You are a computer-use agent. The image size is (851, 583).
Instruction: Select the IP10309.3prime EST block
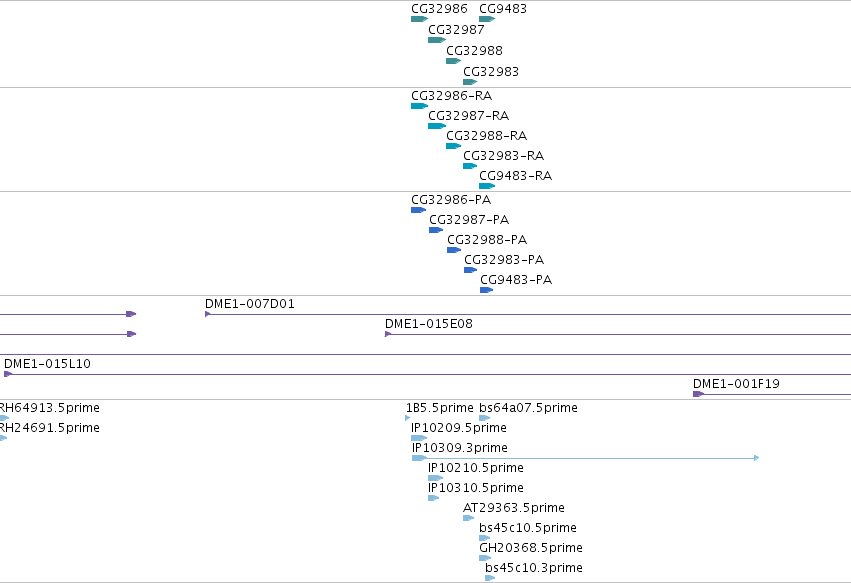coord(420,458)
